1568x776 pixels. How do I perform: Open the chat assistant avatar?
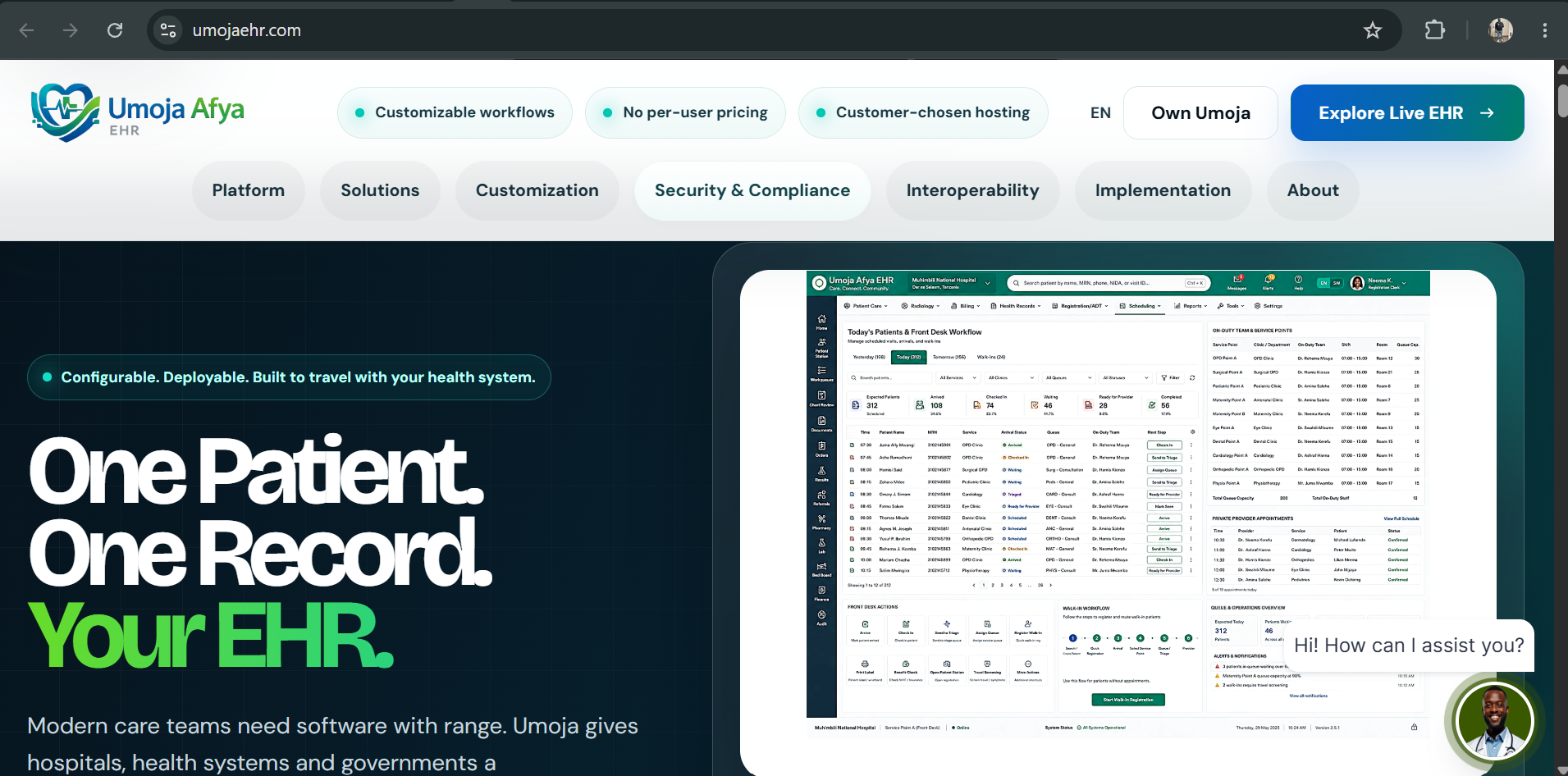point(1494,722)
